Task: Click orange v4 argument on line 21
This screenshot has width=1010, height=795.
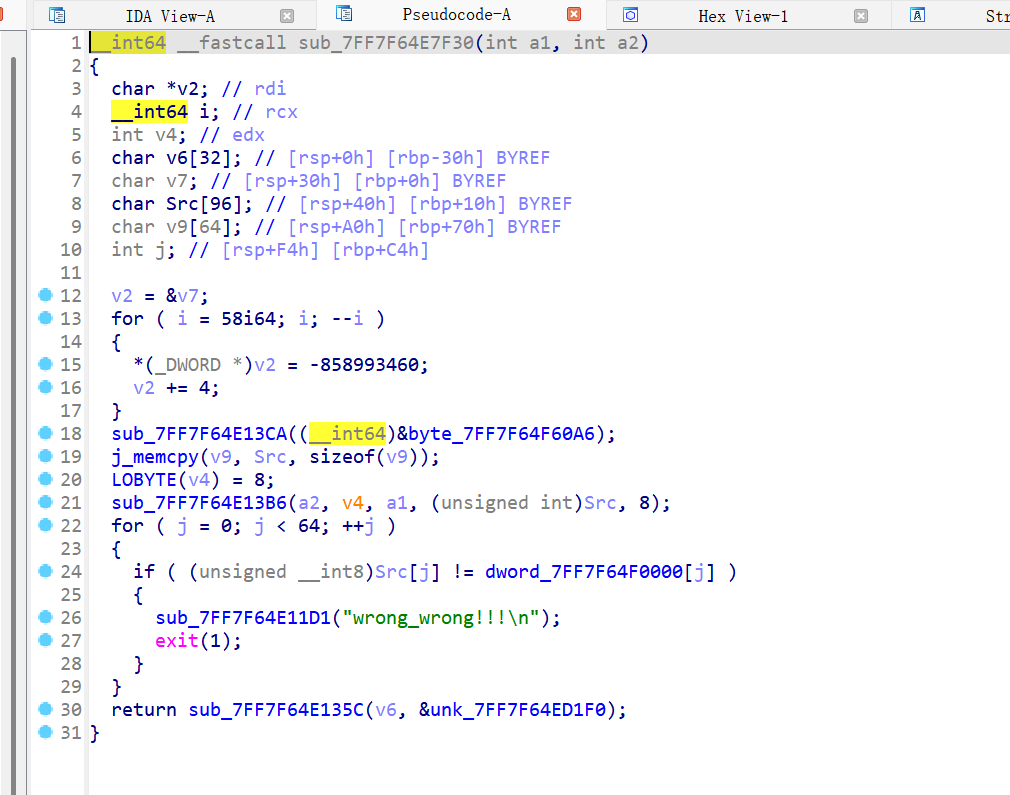Action: [x=352, y=503]
